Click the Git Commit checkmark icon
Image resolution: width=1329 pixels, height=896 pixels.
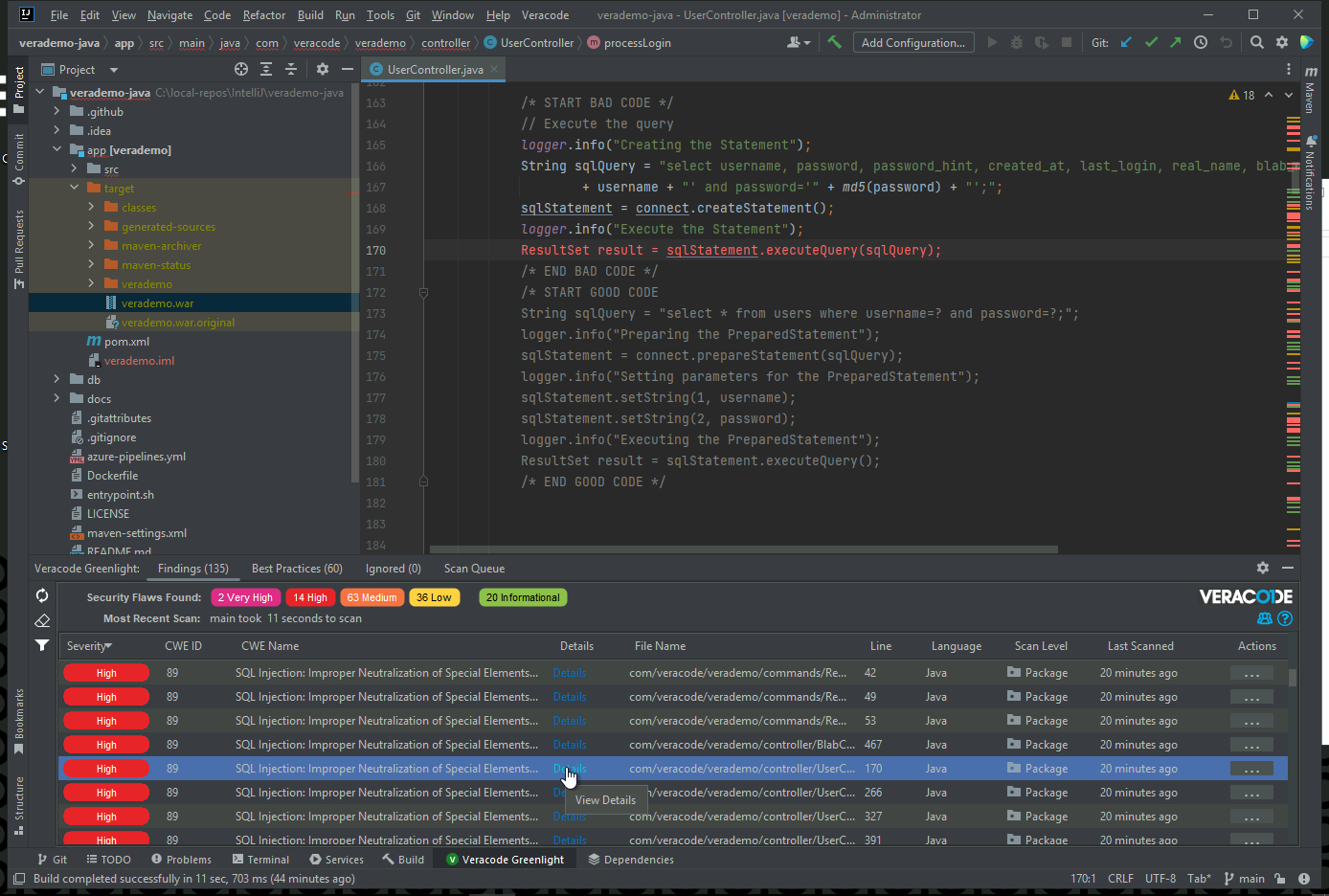tap(1151, 42)
